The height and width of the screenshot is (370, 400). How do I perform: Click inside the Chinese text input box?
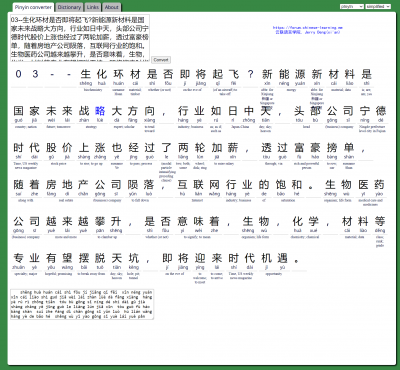(80, 38)
